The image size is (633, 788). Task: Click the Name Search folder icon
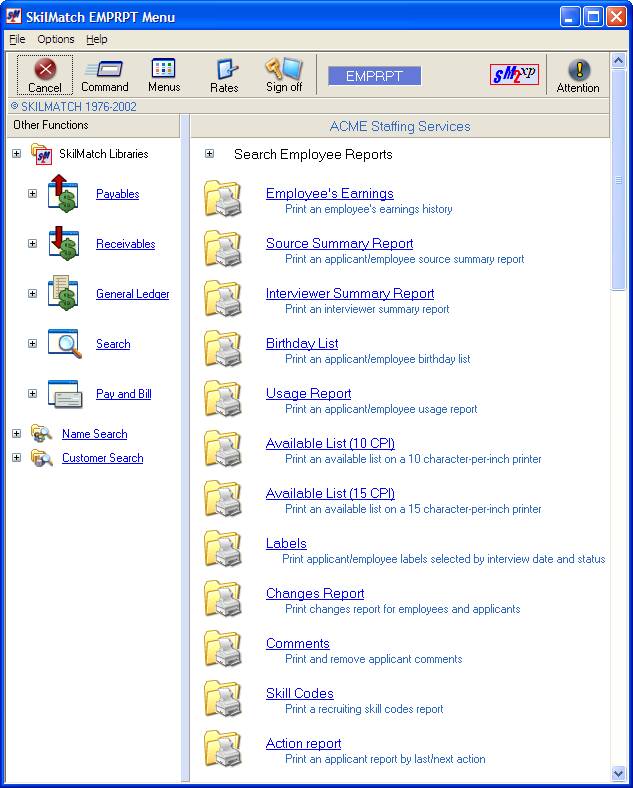(41, 433)
